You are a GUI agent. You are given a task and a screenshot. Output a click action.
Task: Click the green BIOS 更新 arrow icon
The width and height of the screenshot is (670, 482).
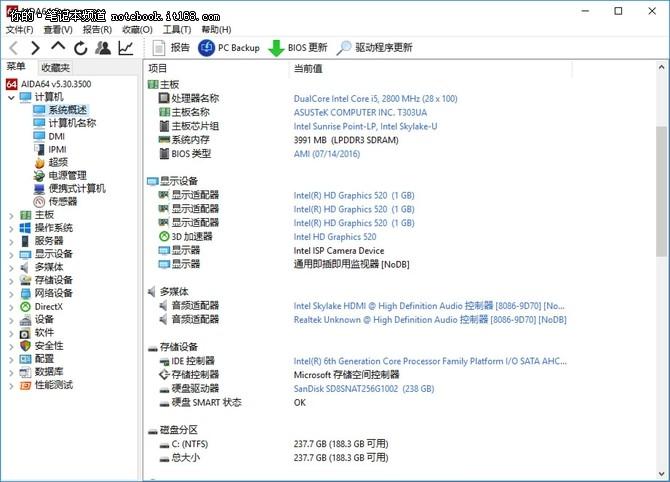click(x=276, y=48)
